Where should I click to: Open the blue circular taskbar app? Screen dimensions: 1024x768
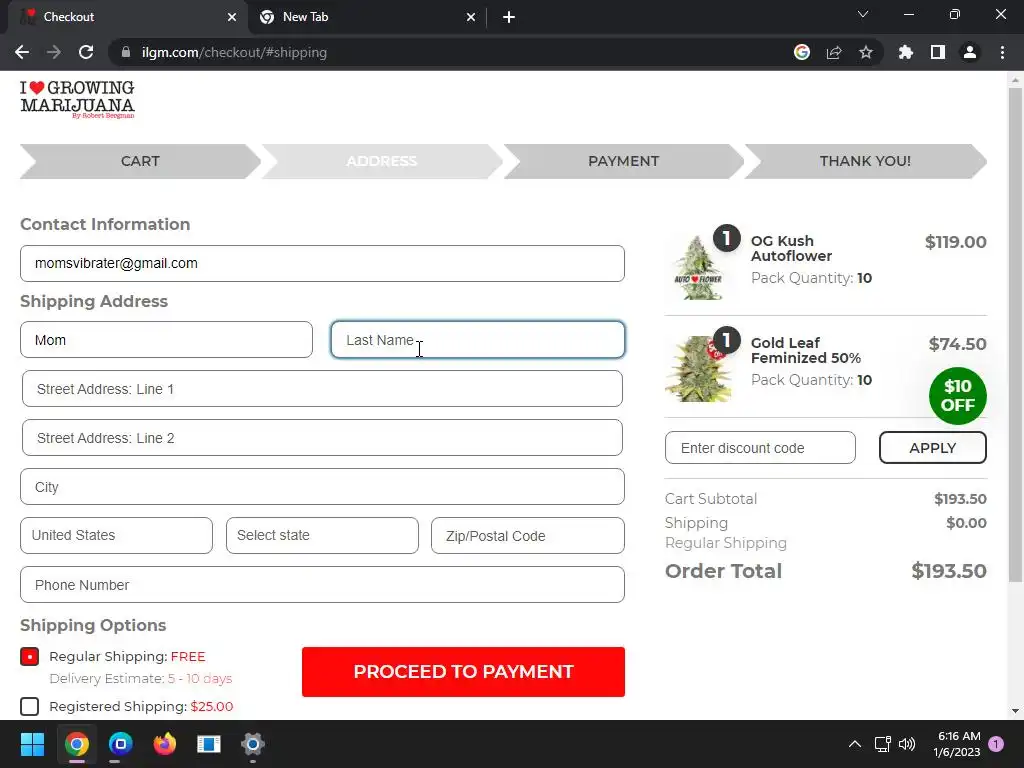120,744
